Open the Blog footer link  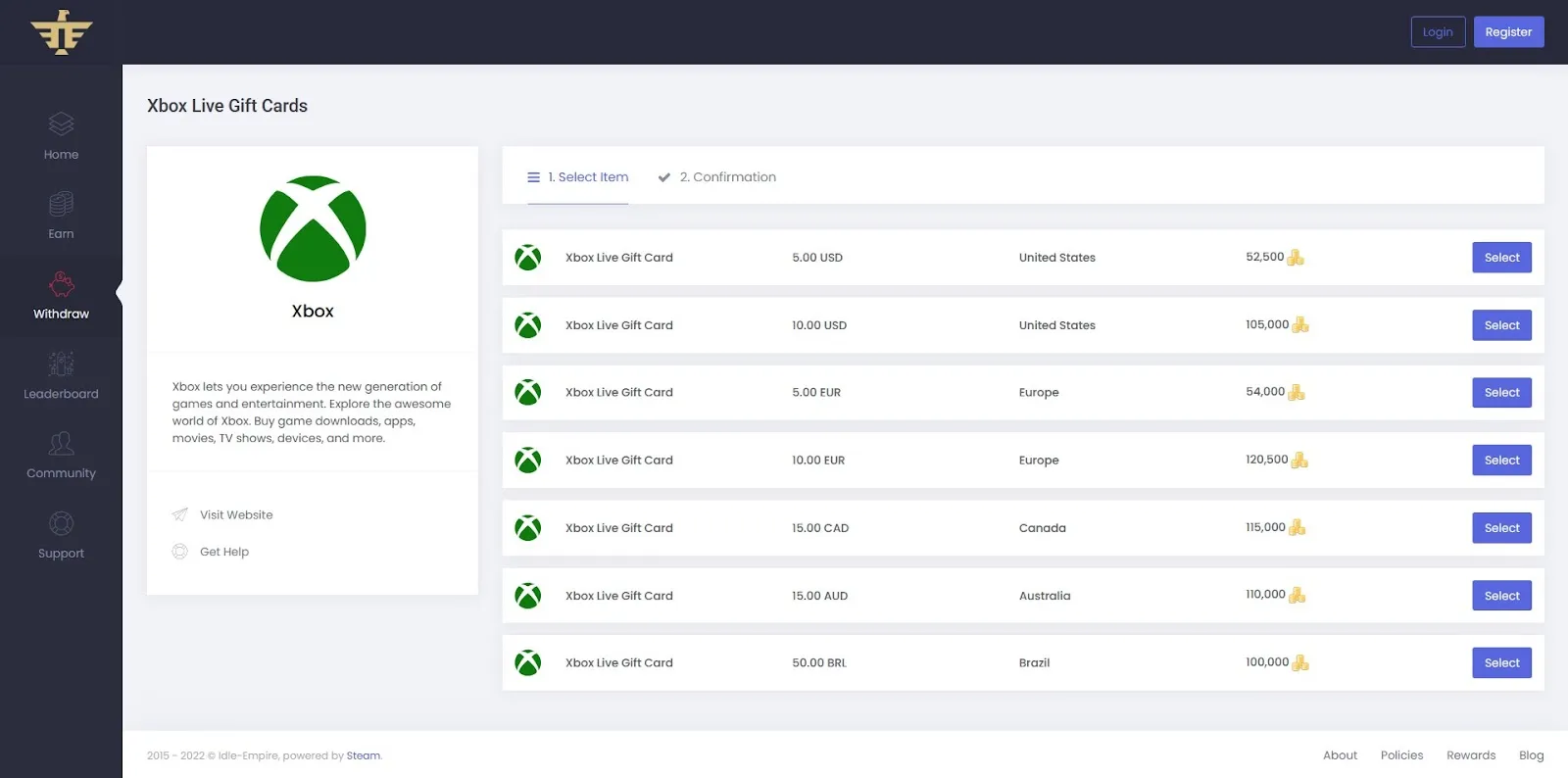pos(1531,755)
